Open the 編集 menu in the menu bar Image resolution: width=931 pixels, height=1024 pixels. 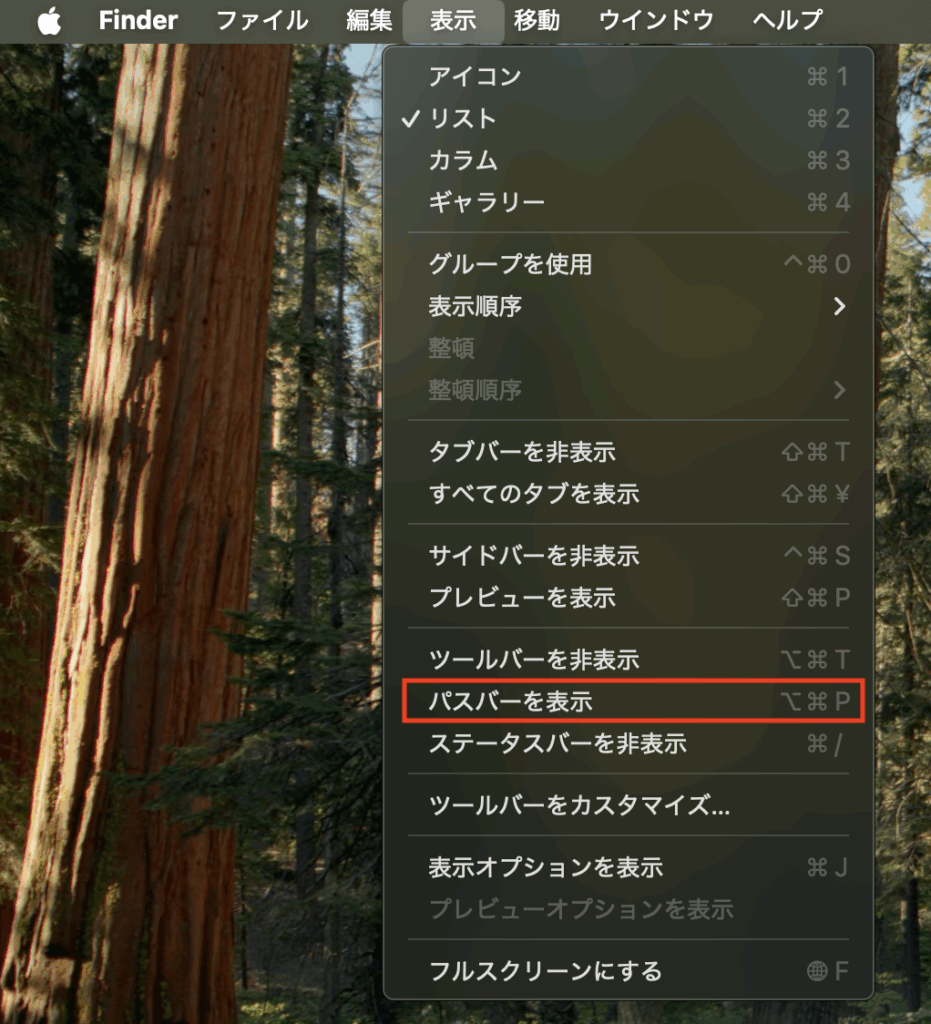click(369, 20)
